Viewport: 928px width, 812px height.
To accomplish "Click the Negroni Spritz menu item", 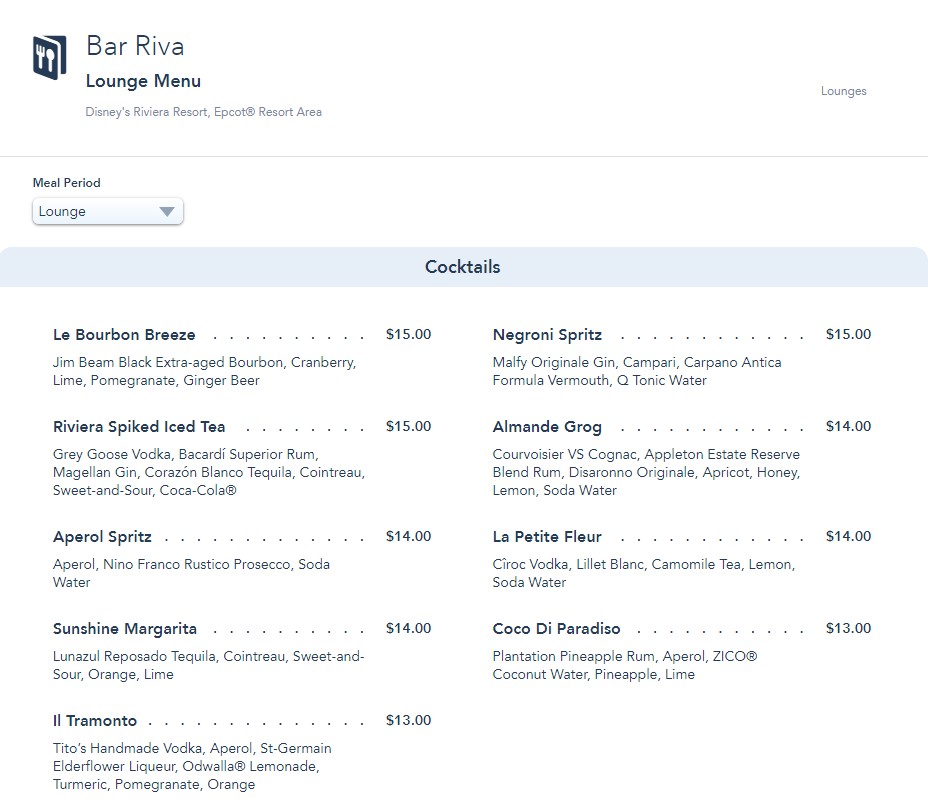I will (547, 335).
